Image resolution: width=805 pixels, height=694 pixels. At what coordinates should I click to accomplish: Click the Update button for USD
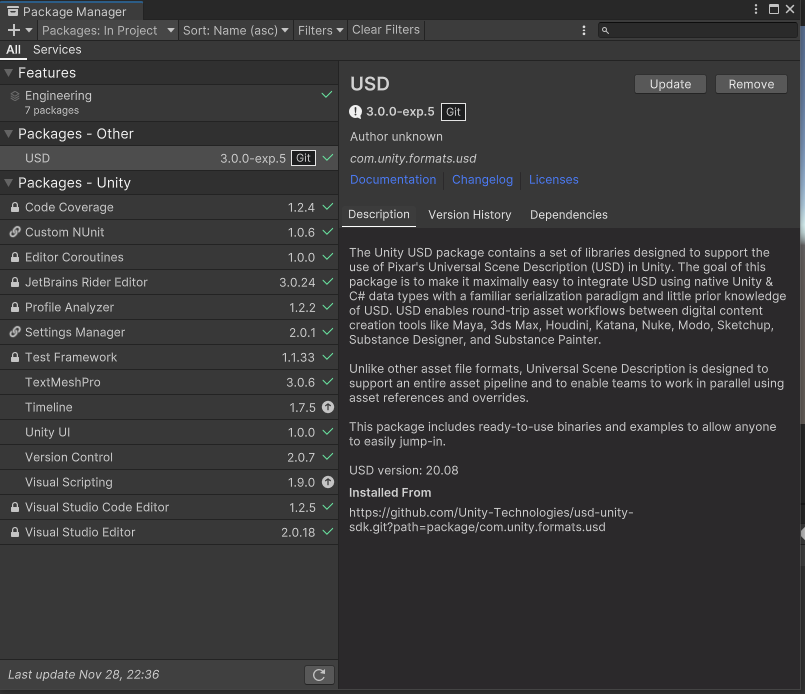670,84
